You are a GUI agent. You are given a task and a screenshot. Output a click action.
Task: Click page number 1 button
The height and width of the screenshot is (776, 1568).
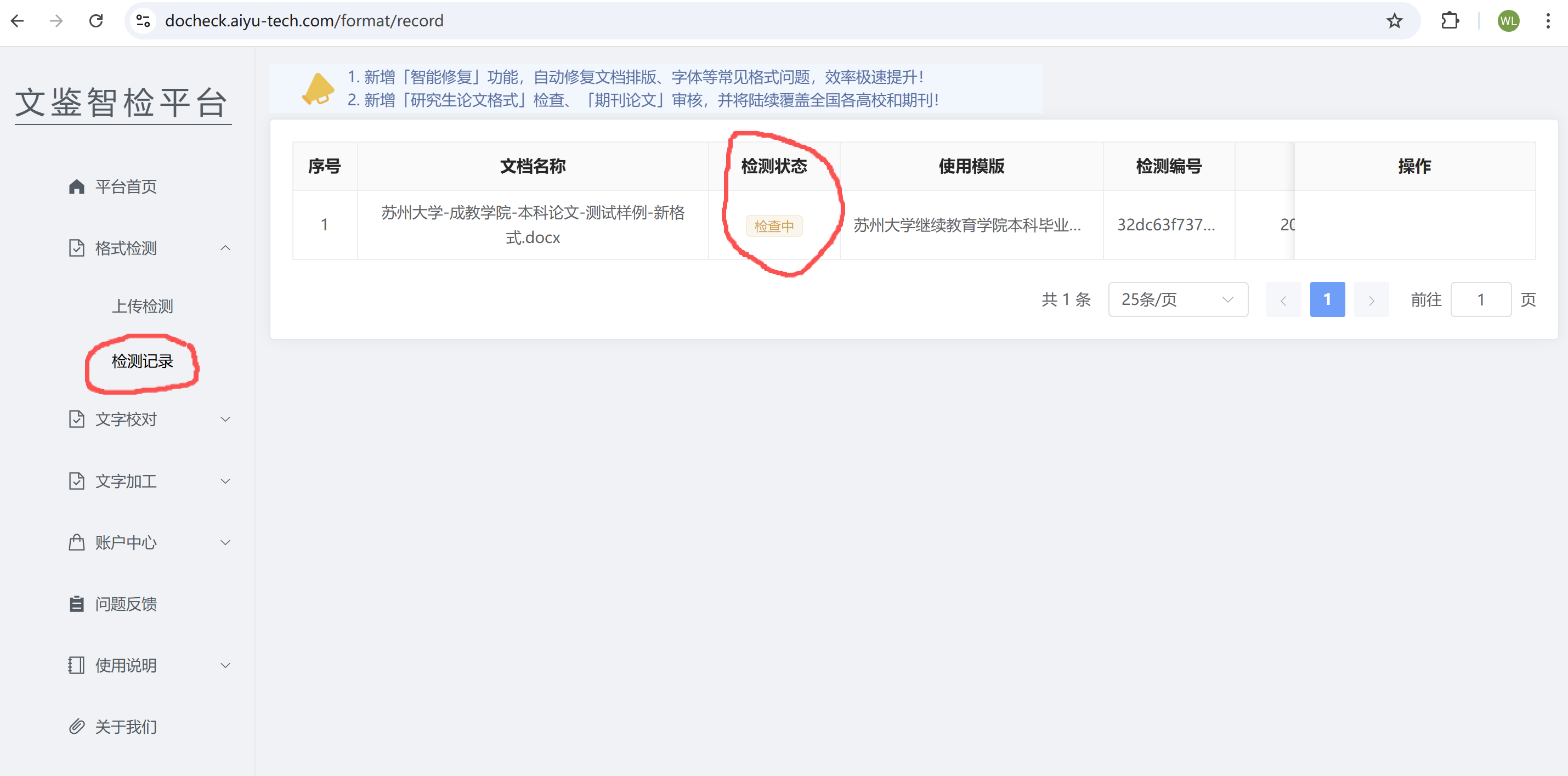[x=1327, y=299]
